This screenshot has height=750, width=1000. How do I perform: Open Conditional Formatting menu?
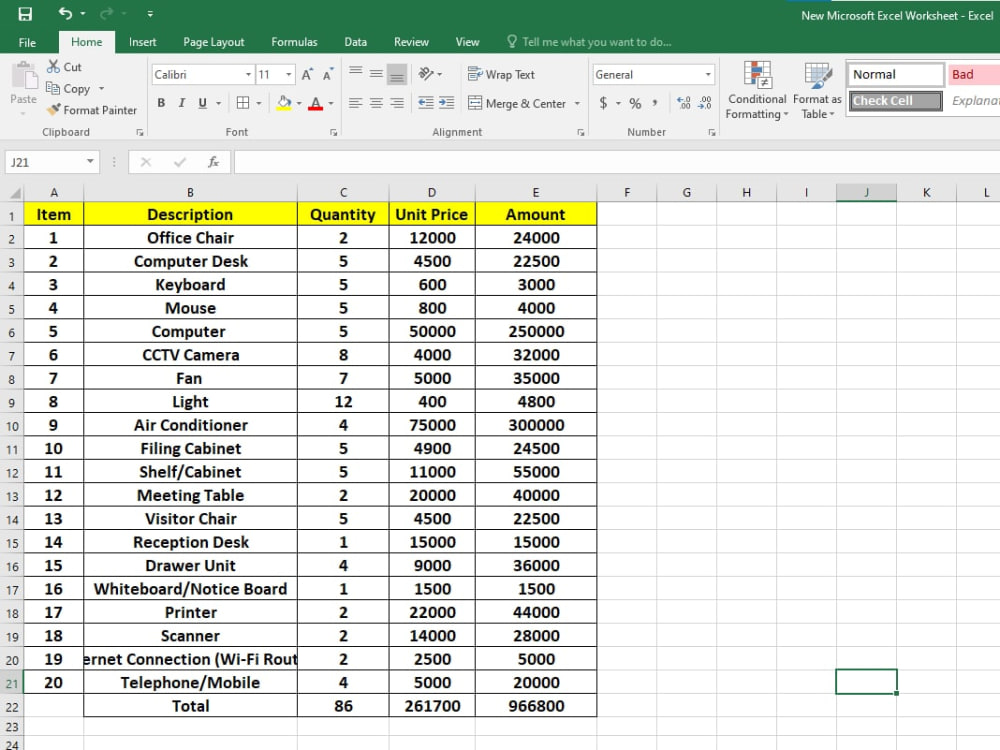[x=757, y=90]
